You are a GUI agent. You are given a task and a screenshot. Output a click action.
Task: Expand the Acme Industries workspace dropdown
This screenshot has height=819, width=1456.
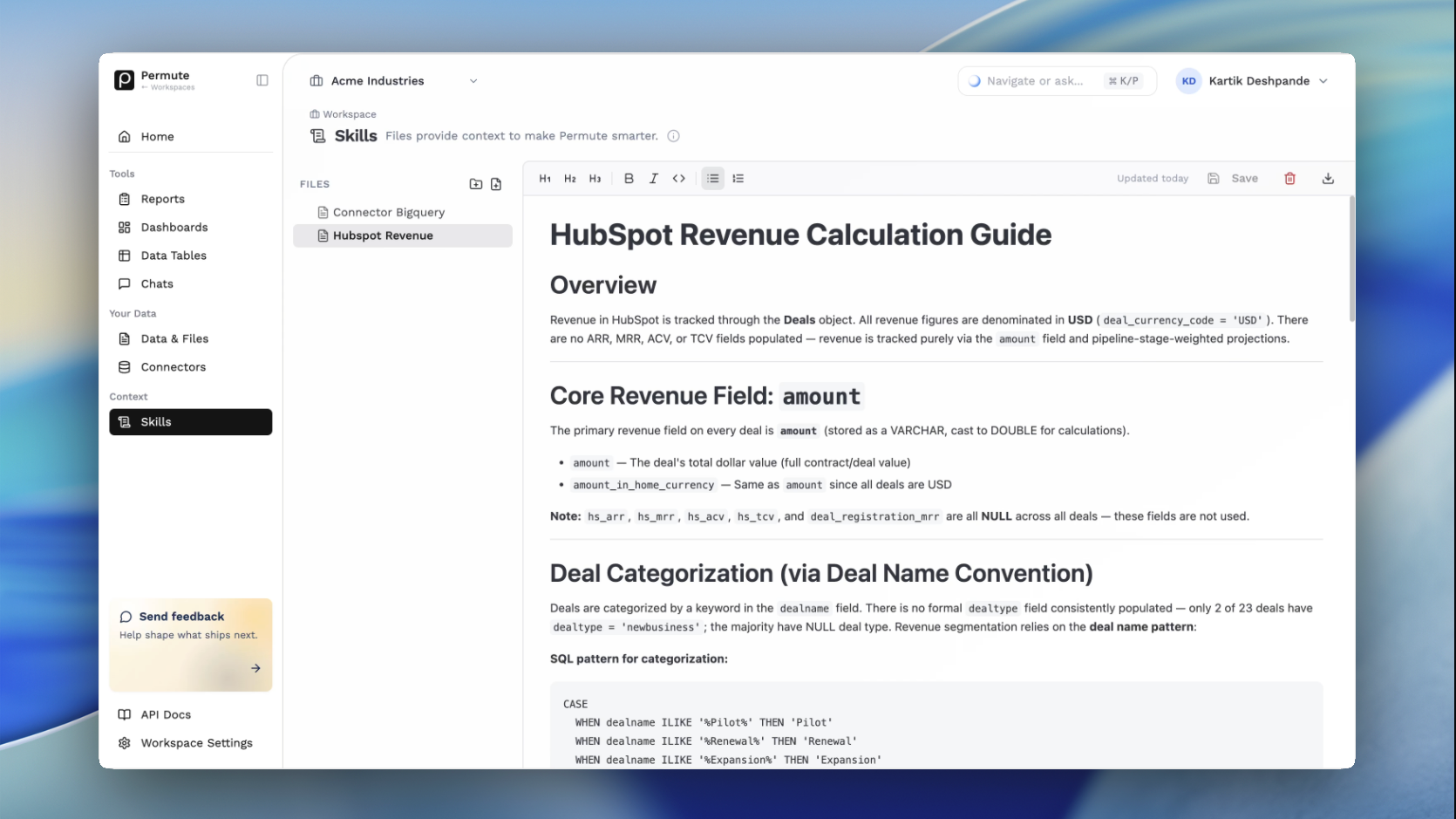pyautogui.click(x=394, y=81)
